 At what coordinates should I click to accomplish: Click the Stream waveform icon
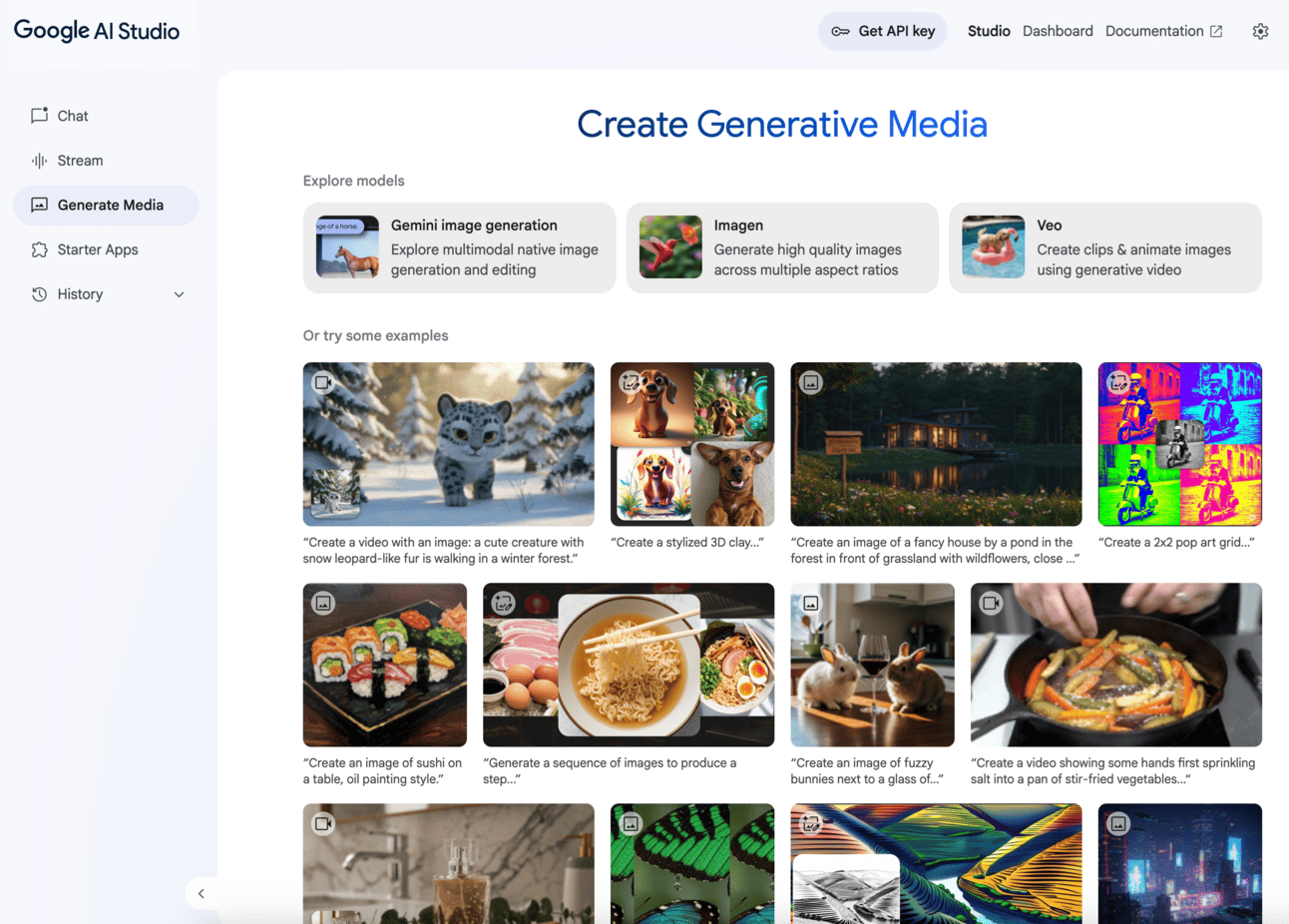pos(39,161)
